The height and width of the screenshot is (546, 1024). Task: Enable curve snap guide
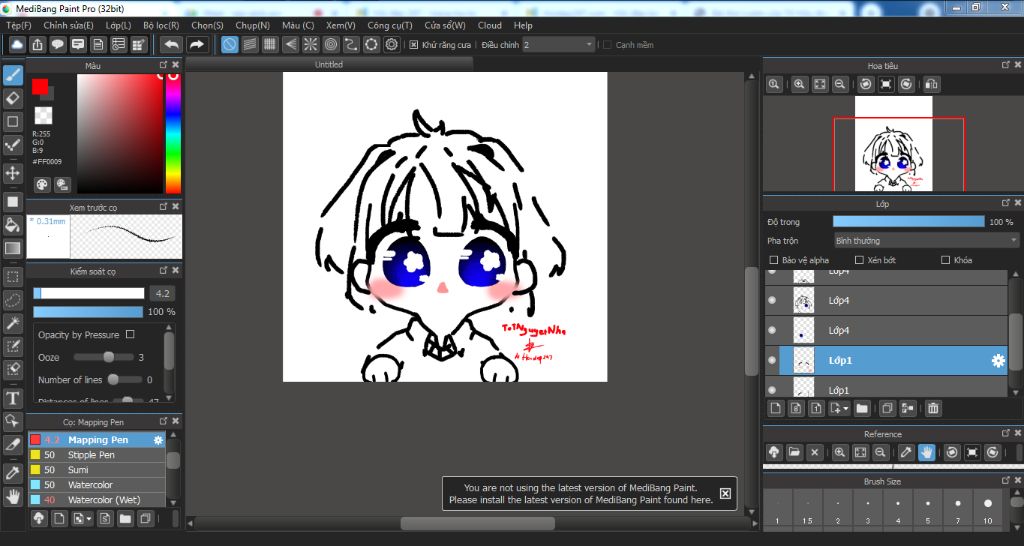pos(351,44)
